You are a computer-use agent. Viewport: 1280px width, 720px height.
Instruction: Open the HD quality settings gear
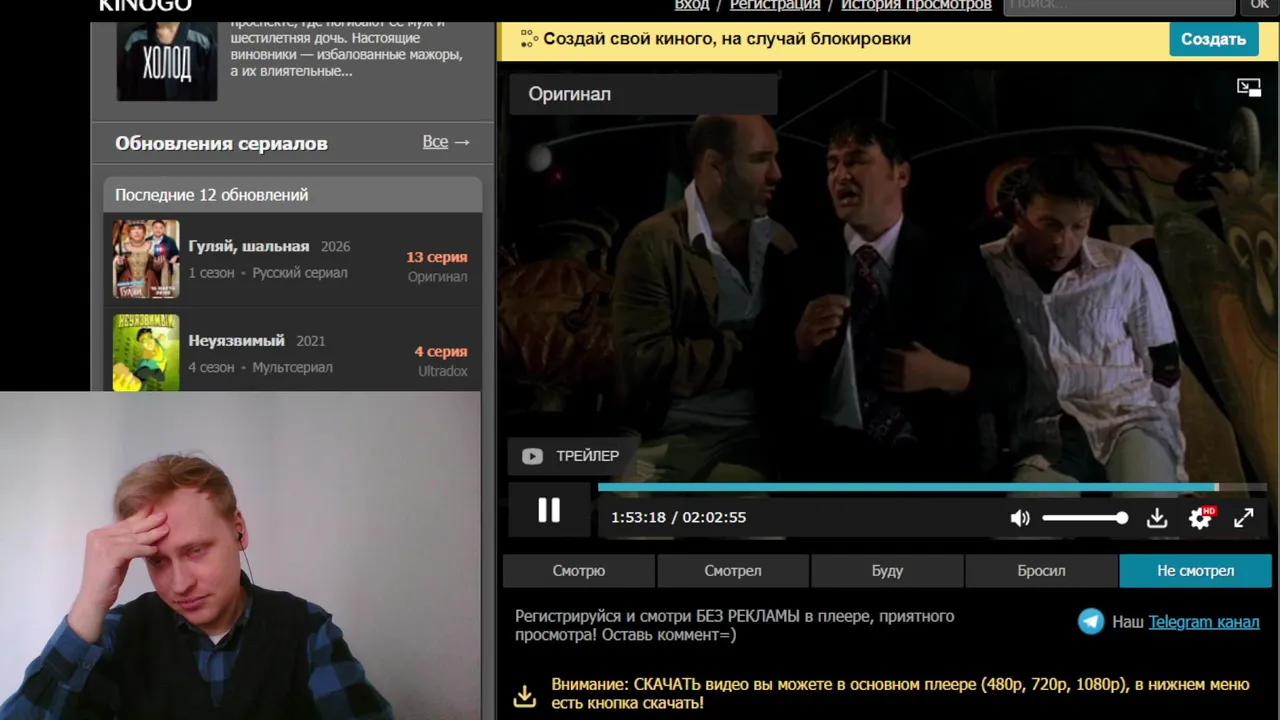[1200, 518]
